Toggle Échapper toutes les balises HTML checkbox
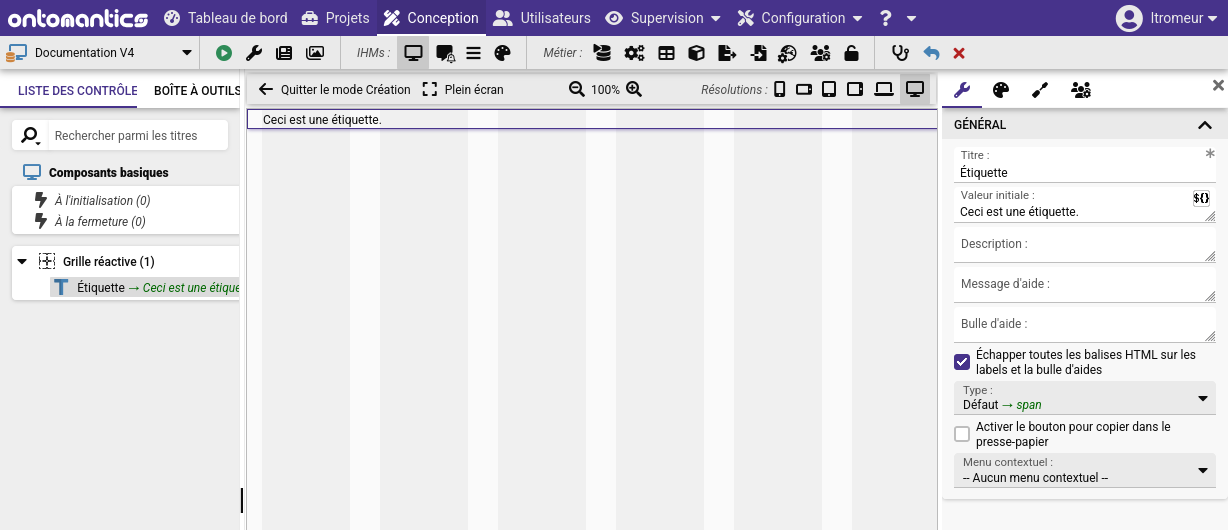The image size is (1228, 530). coord(962,362)
